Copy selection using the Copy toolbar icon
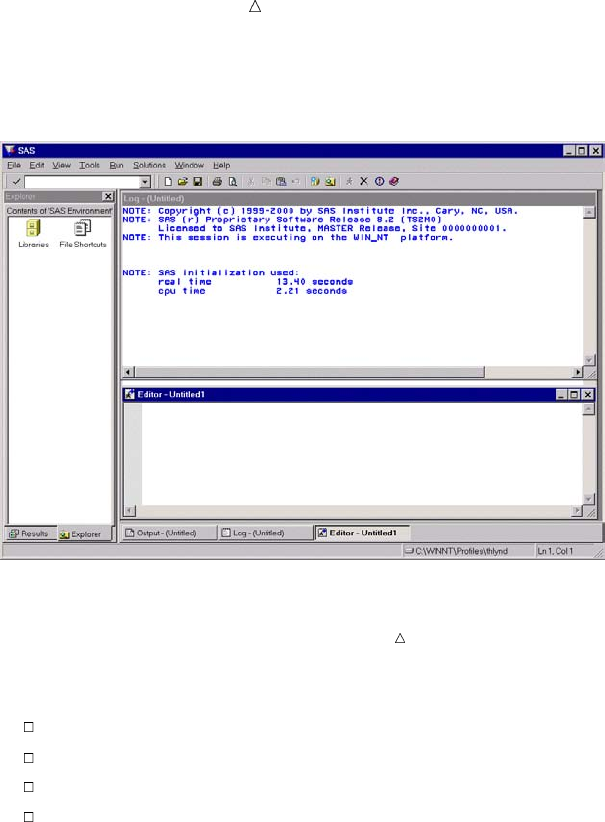The width and height of the screenshot is (605, 822). click(x=266, y=181)
